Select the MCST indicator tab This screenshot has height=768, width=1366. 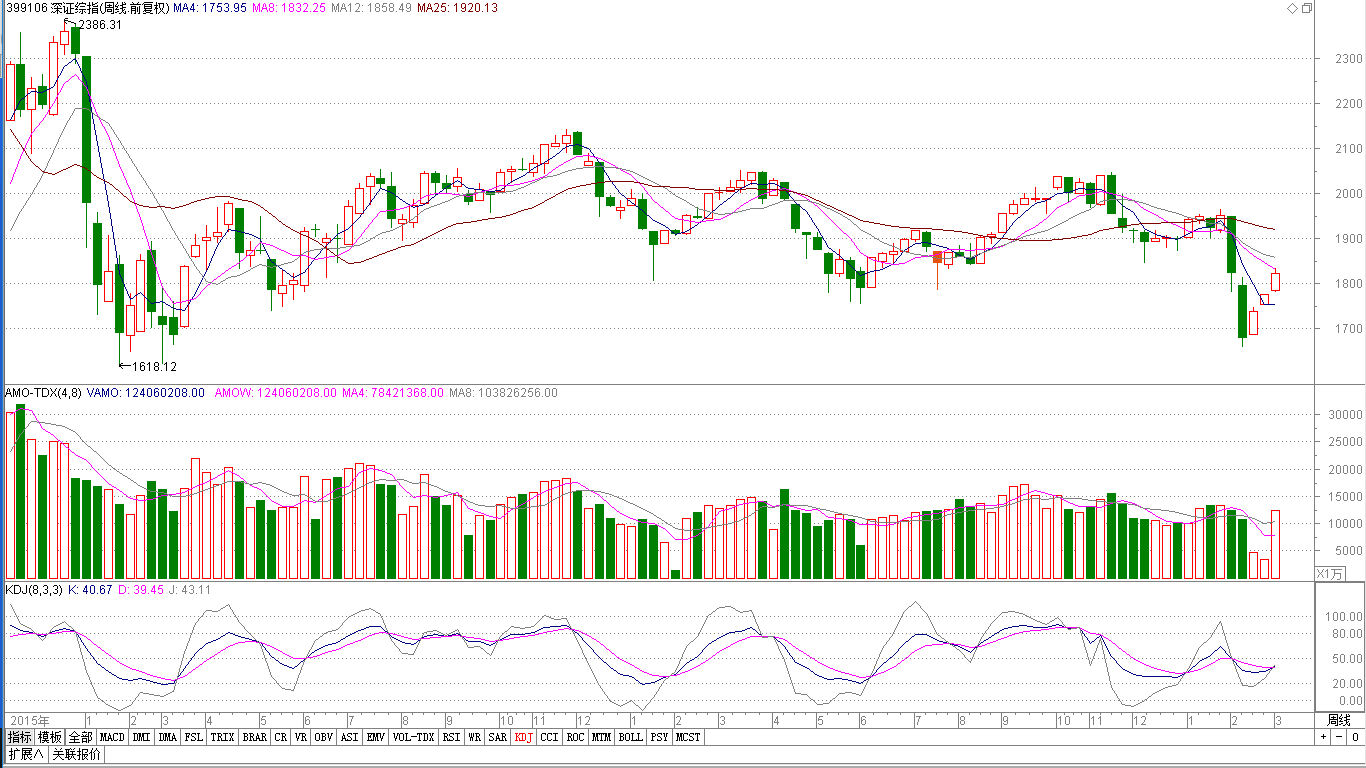[x=688, y=737]
